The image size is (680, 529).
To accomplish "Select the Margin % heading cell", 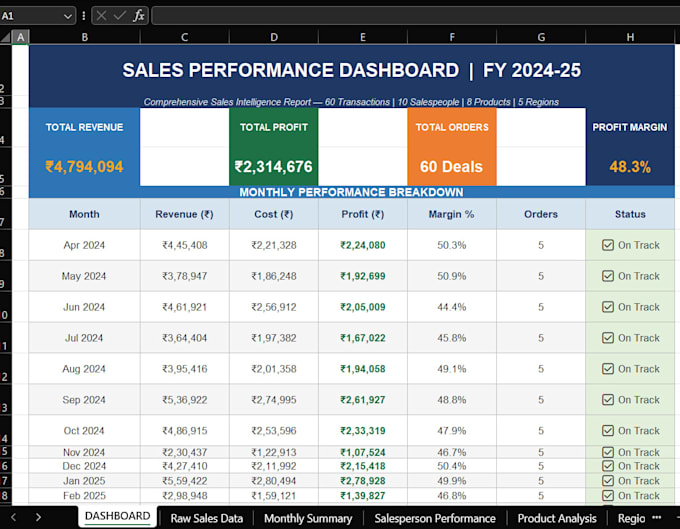I will 452,214.
